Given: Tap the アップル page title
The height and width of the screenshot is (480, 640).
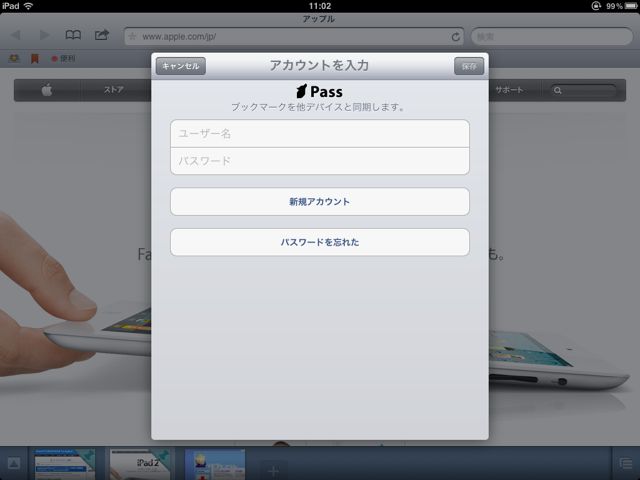Looking at the screenshot, I should coord(319,19).
